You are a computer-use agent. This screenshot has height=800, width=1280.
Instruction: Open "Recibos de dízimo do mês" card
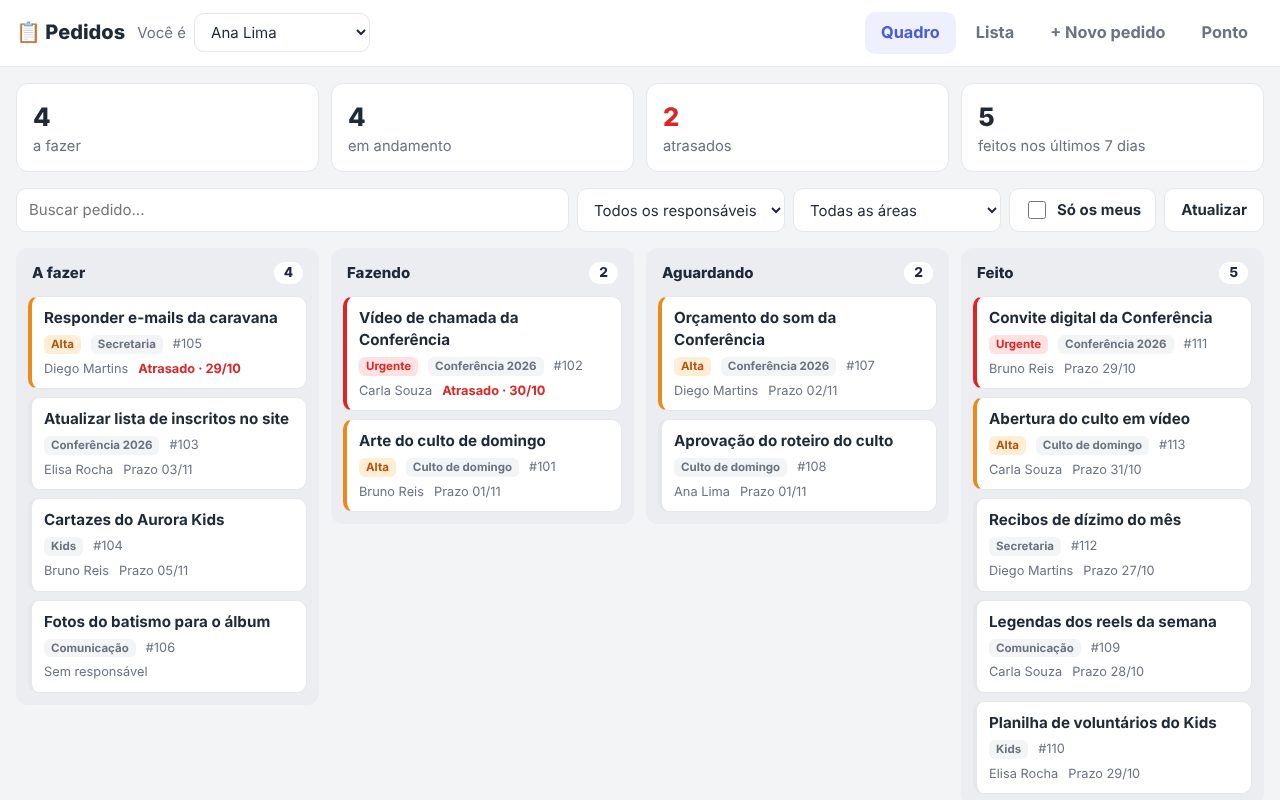click(1113, 545)
